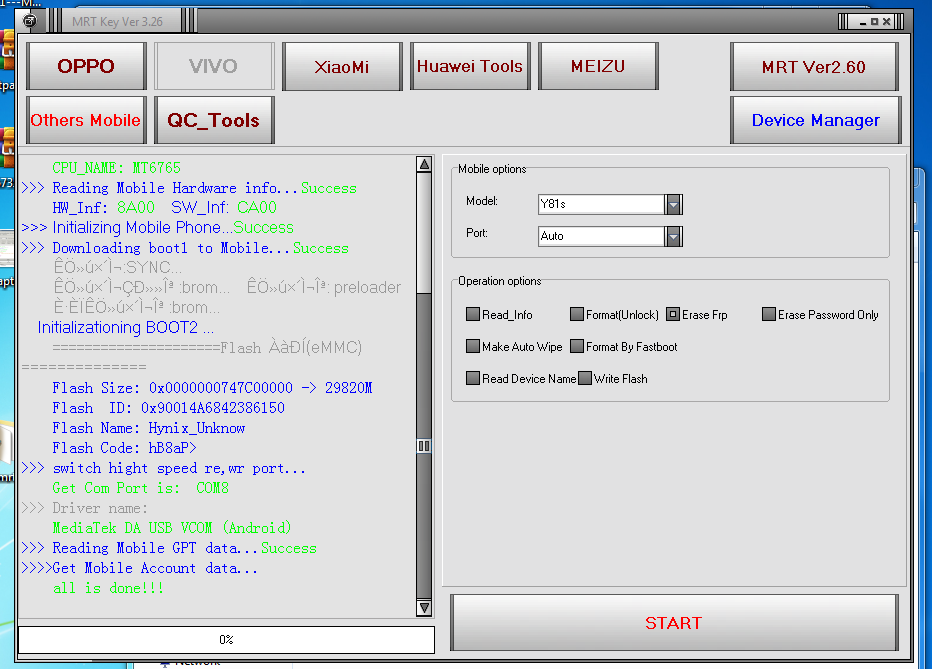The height and width of the screenshot is (669, 932).
Task: Open QC_Tools
Action: pos(214,120)
